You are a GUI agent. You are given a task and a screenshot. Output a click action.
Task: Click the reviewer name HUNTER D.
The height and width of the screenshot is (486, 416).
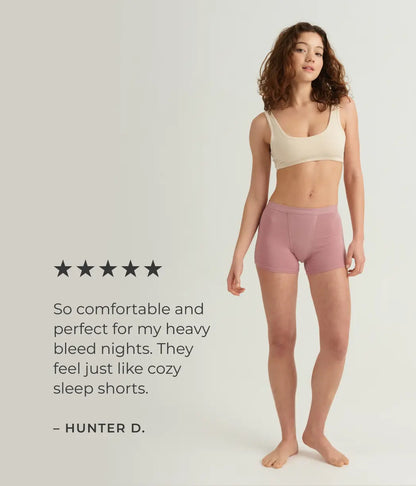click(105, 428)
